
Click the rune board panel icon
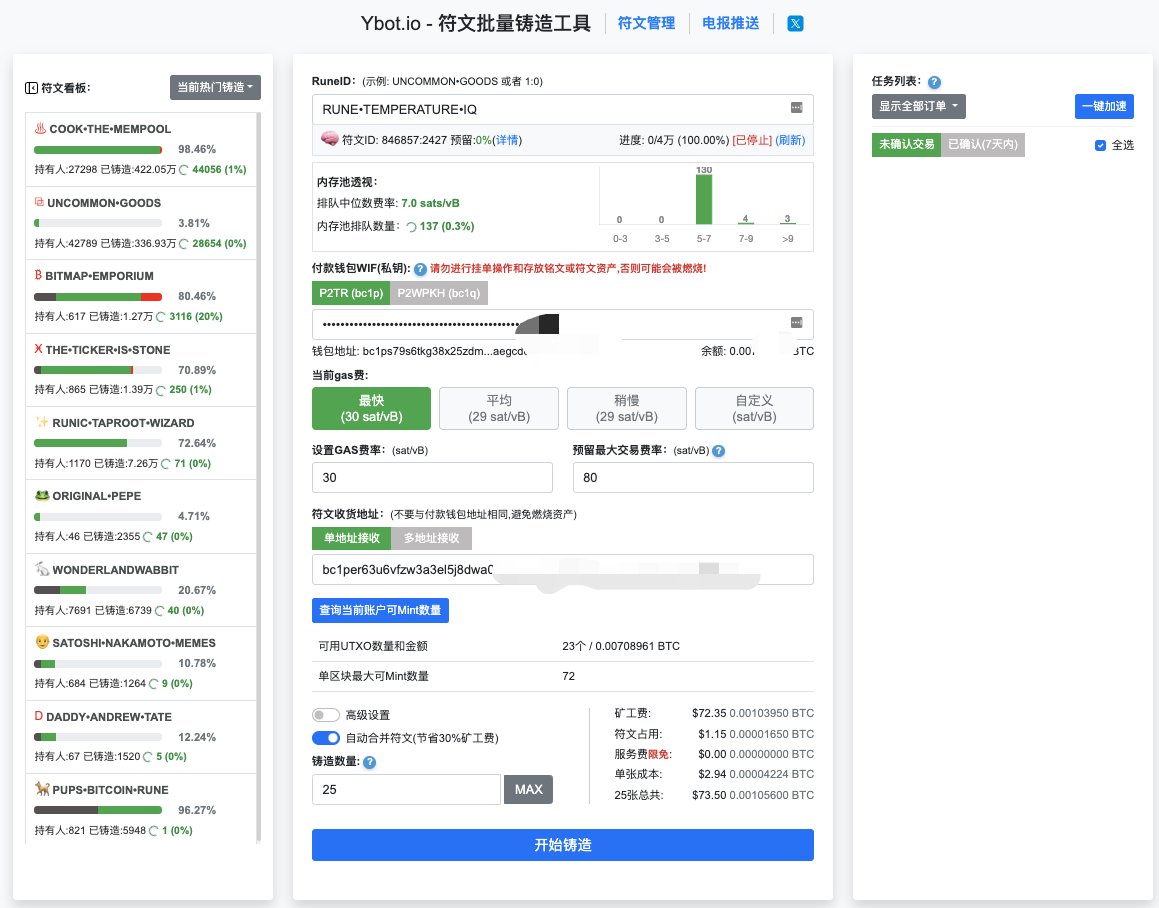point(31,88)
